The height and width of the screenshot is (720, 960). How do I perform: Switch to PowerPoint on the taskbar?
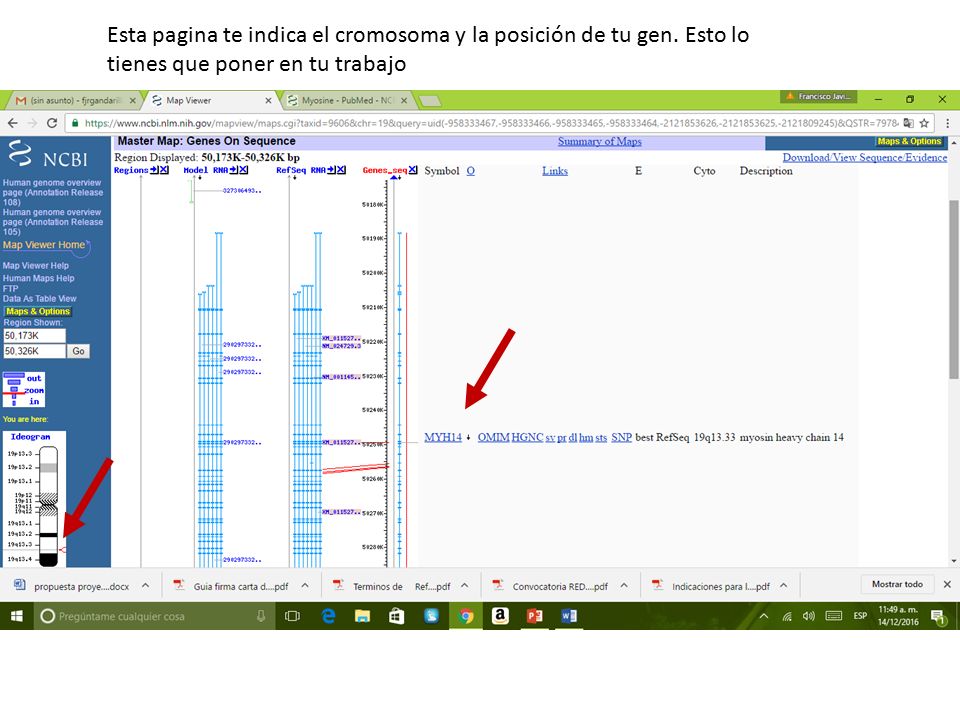coord(534,616)
